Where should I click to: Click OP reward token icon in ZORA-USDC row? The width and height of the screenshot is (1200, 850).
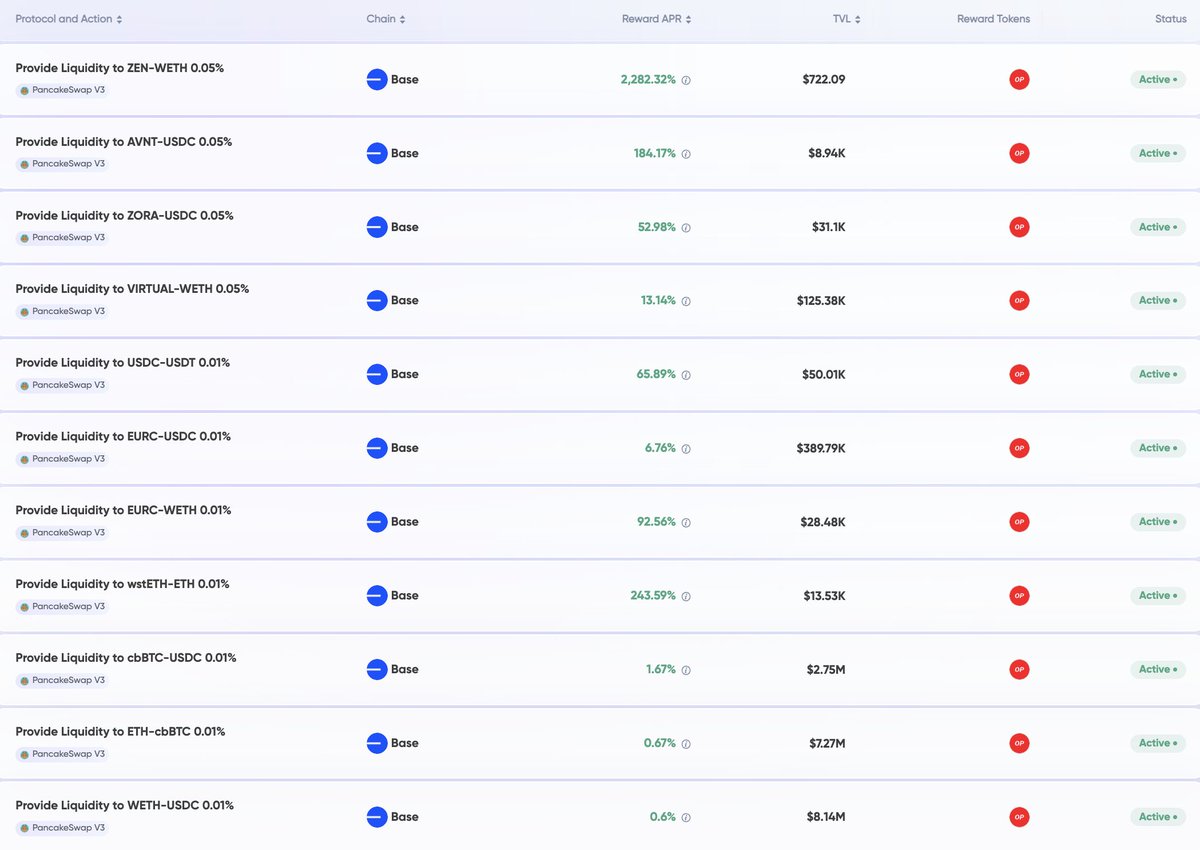[x=1019, y=227]
